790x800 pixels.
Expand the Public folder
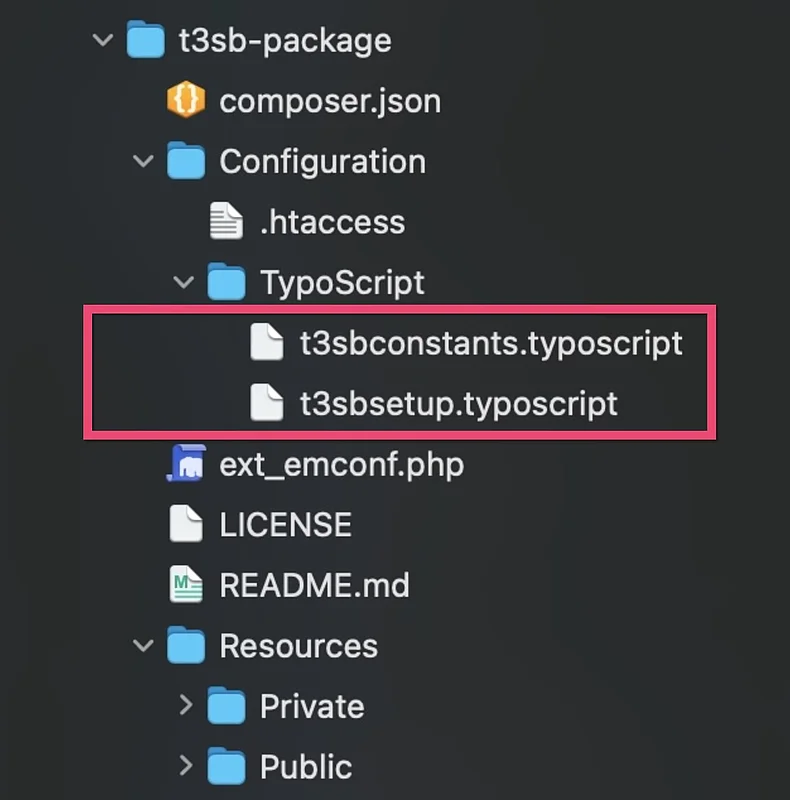185,767
